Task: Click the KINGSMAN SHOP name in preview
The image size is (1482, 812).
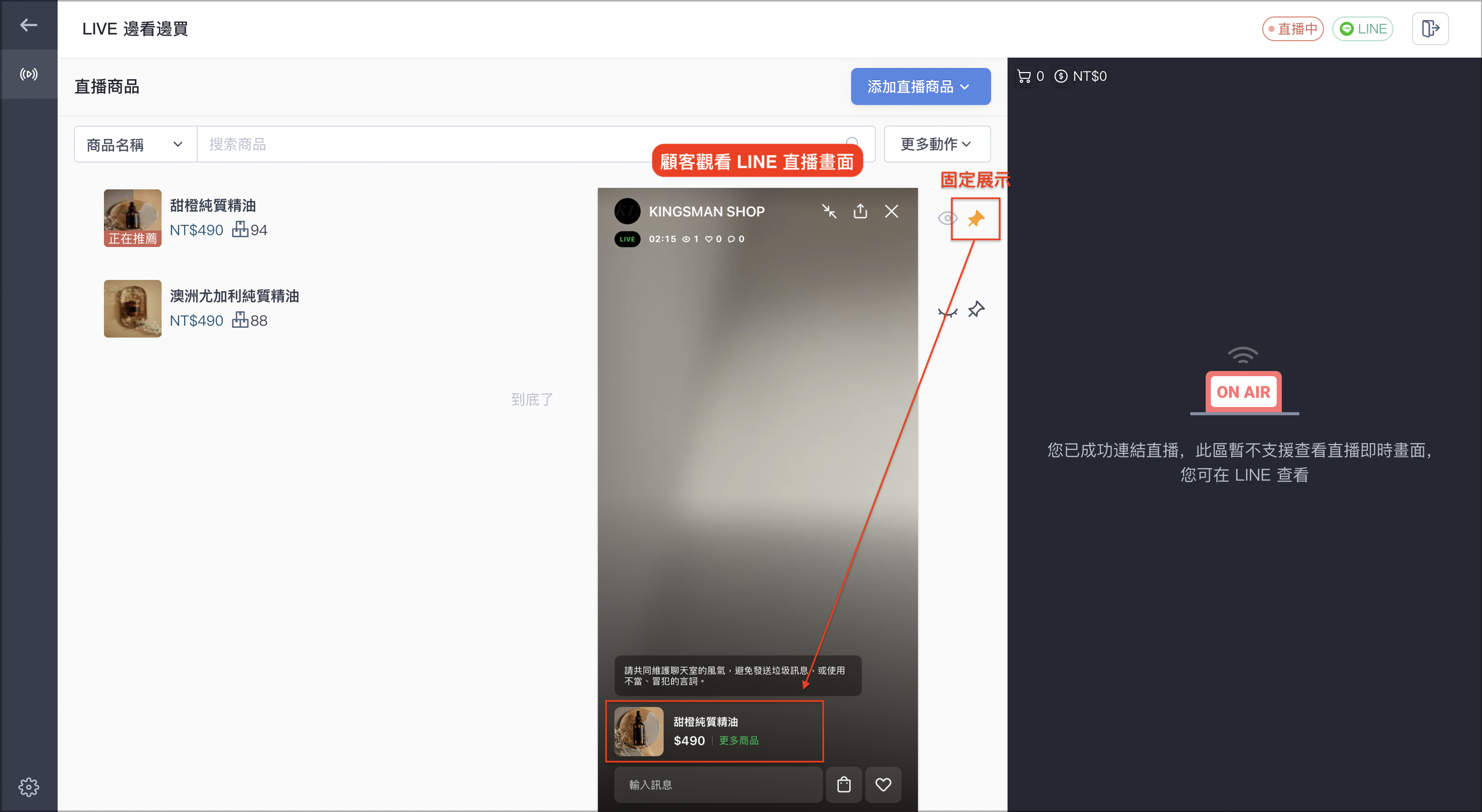Action: coord(707,211)
